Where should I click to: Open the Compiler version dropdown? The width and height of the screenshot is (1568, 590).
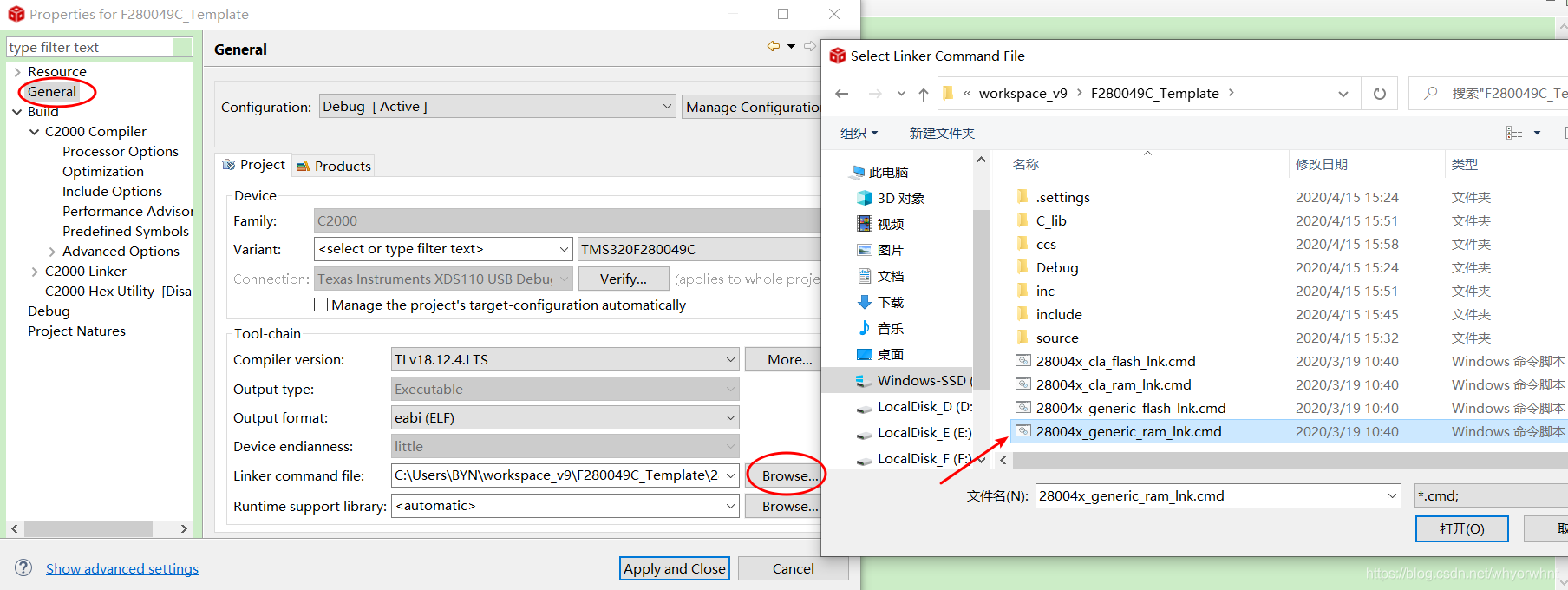pyautogui.click(x=565, y=359)
